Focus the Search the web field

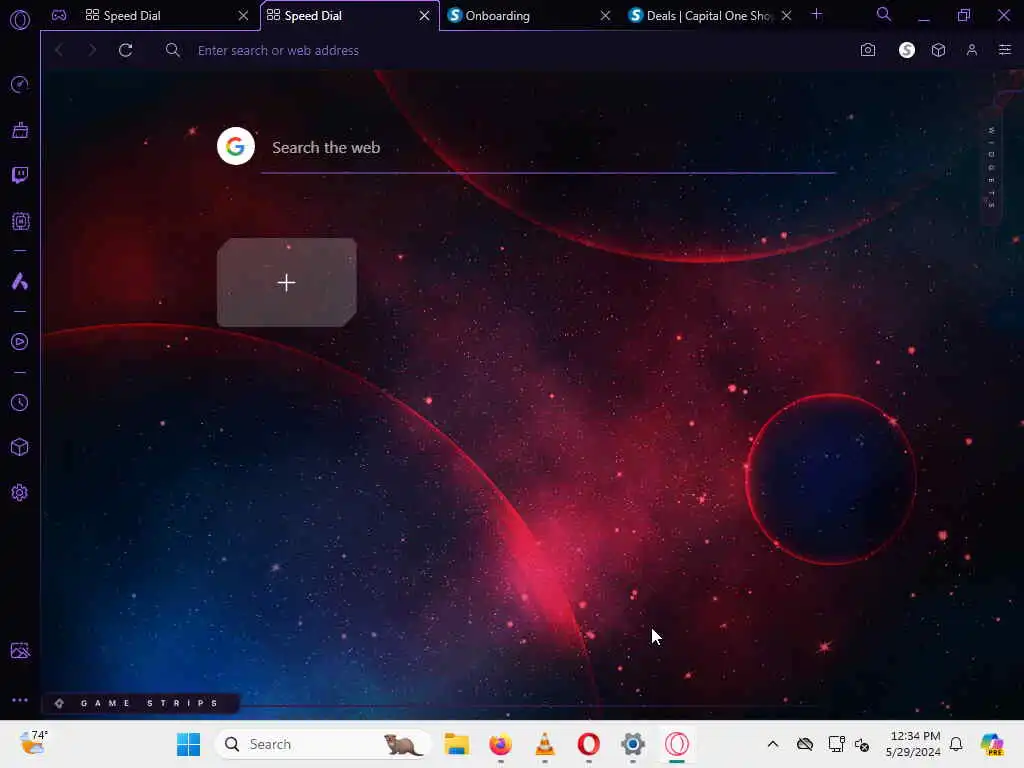(548, 148)
